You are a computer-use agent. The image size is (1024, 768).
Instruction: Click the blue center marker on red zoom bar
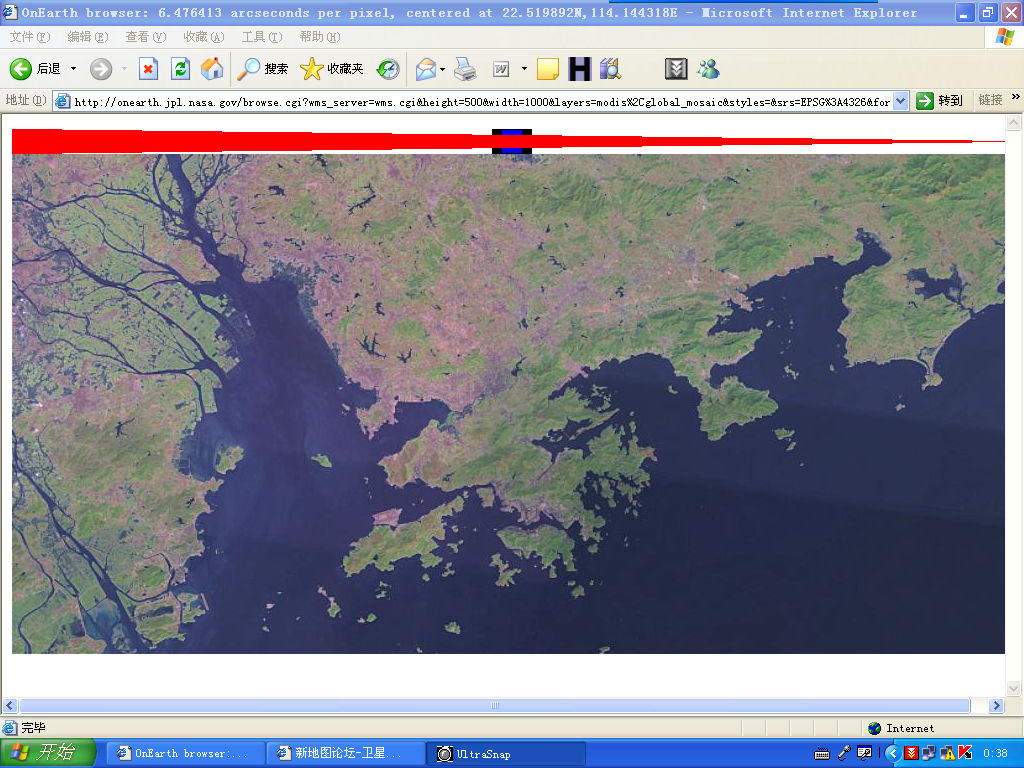pyautogui.click(x=511, y=141)
